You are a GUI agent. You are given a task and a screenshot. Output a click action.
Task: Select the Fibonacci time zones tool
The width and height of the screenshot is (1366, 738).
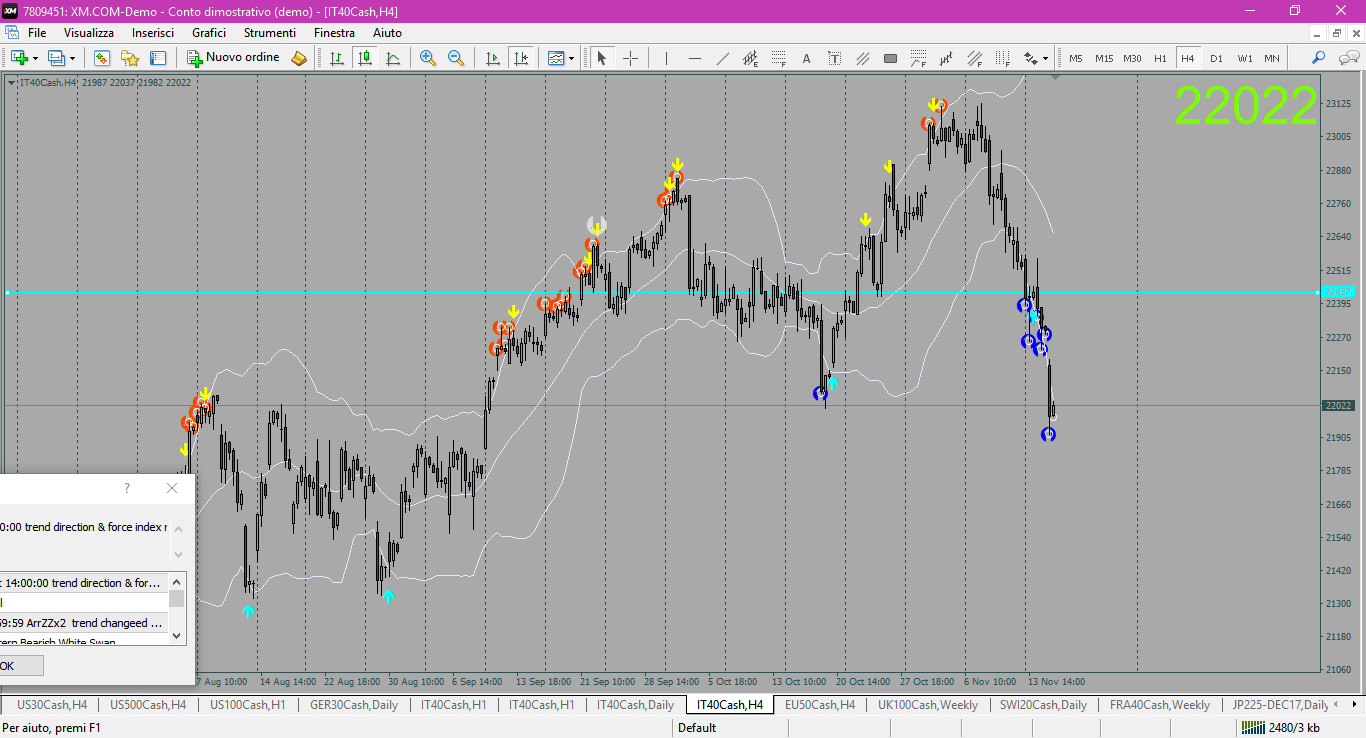(x=1002, y=58)
